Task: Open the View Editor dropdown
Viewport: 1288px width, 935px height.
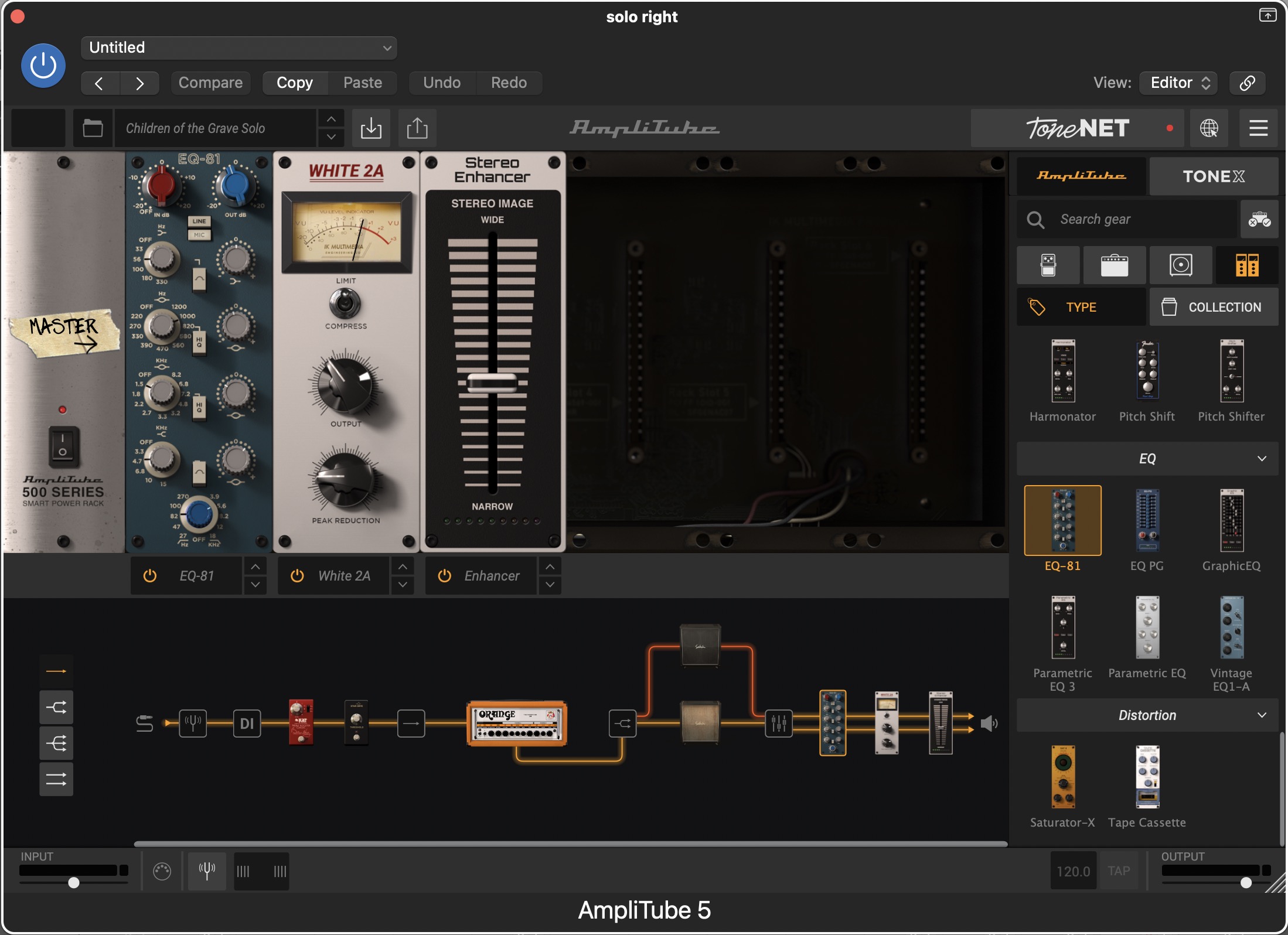Action: pyautogui.click(x=1178, y=83)
